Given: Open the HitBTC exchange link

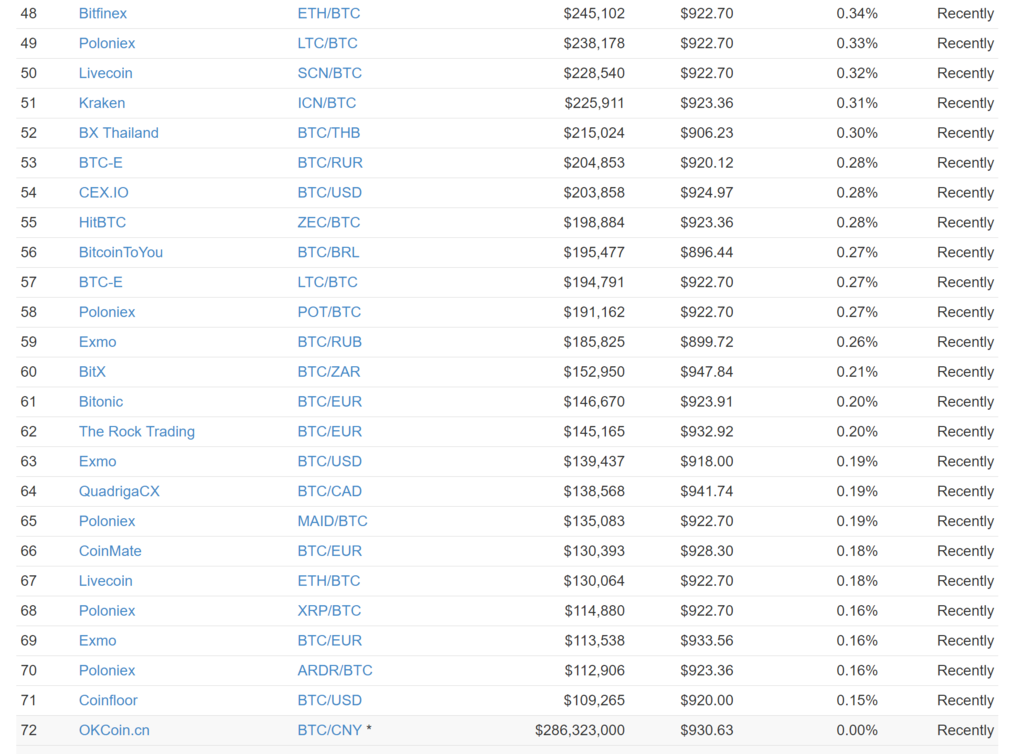Looking at the screenshot, I should pos(102,222).
